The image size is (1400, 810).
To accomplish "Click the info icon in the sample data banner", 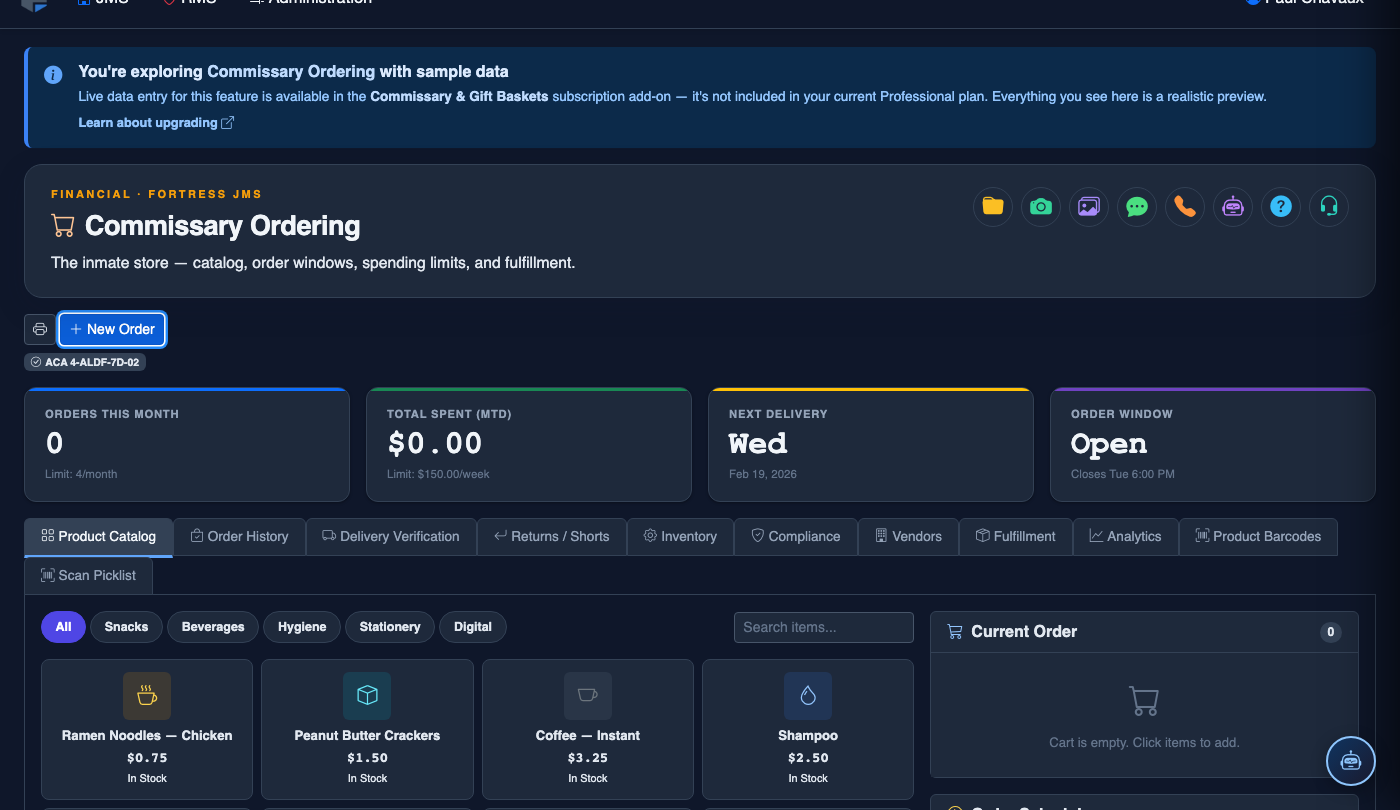I will pyautogui.click(x=53, y=75).
